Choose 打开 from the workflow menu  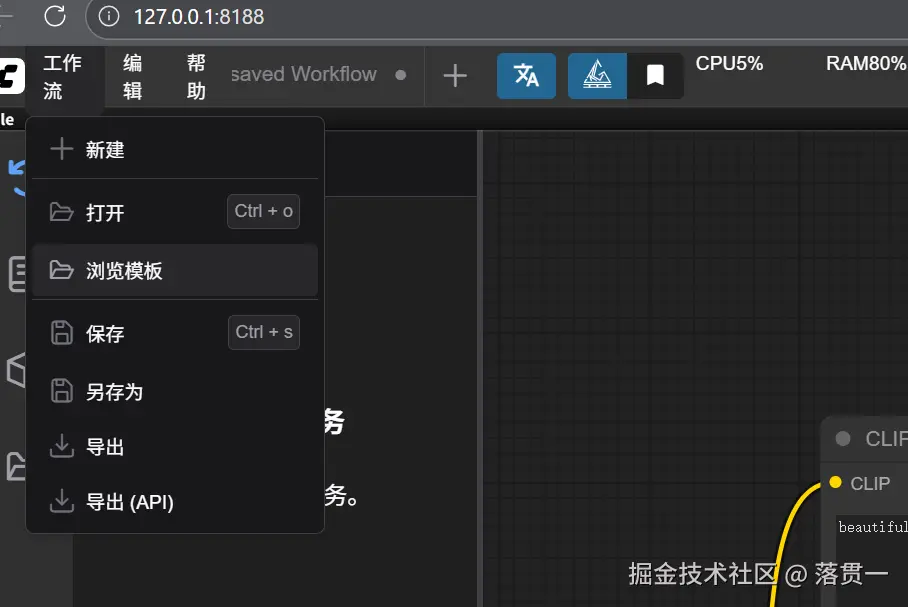point(175,212)
